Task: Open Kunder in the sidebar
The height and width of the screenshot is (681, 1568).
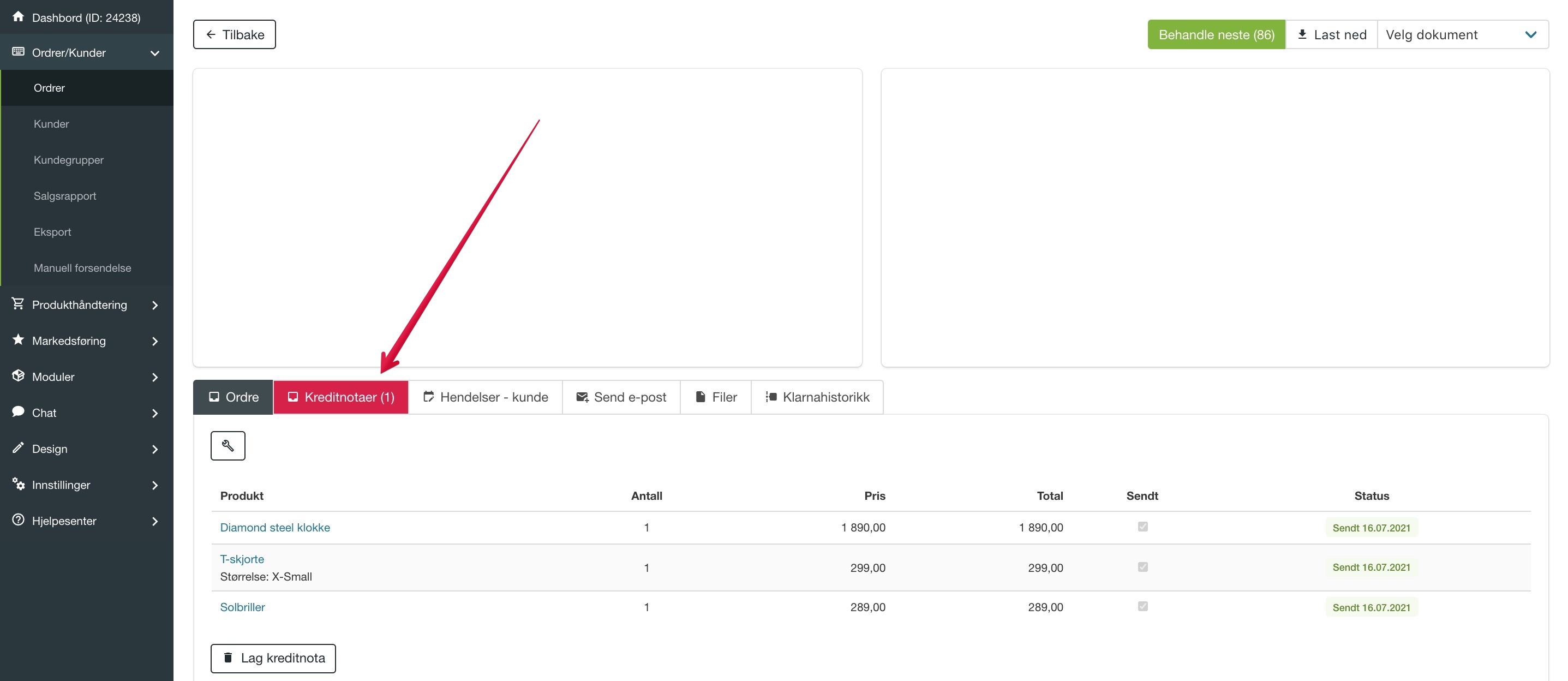Action: pyautogui.click(x=87, y=123)
